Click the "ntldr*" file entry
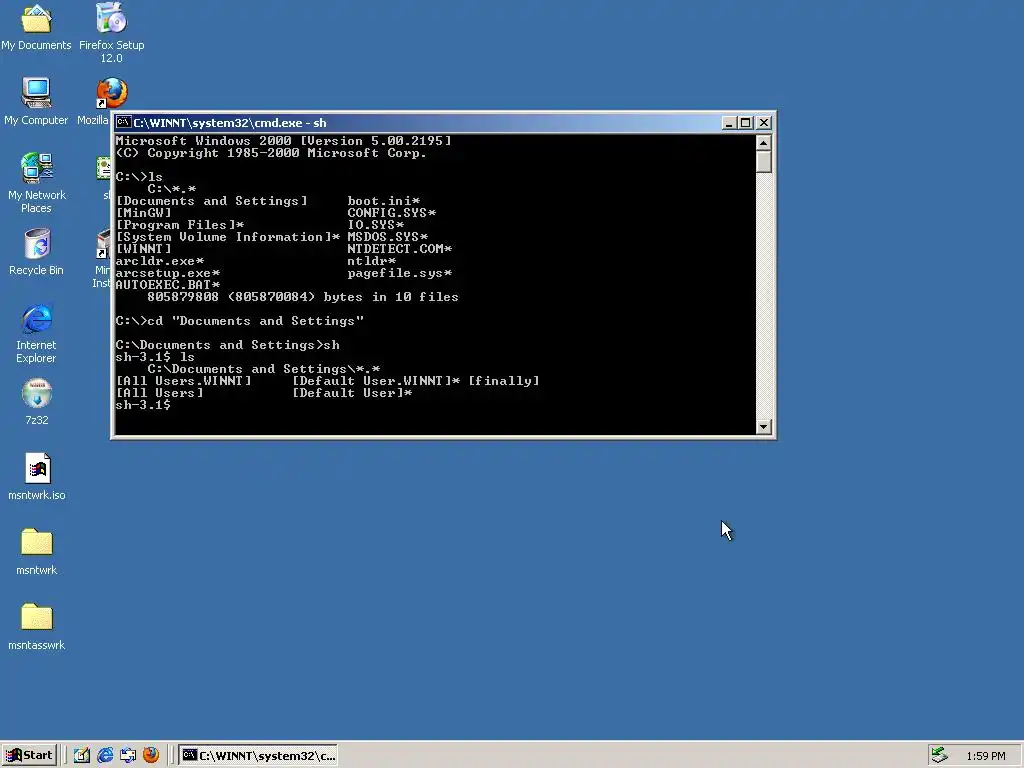Screen dimensions: 1024x768 point(372,261)
